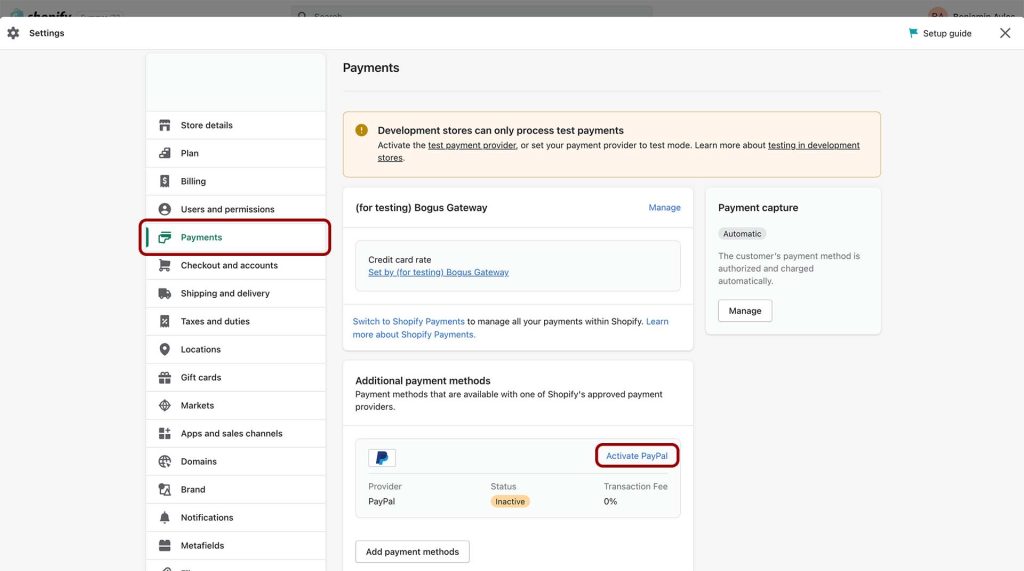Open the Switch to Shopify Payments link
The height and width of the screenshot is (571, 1024).
click(408, 321)
